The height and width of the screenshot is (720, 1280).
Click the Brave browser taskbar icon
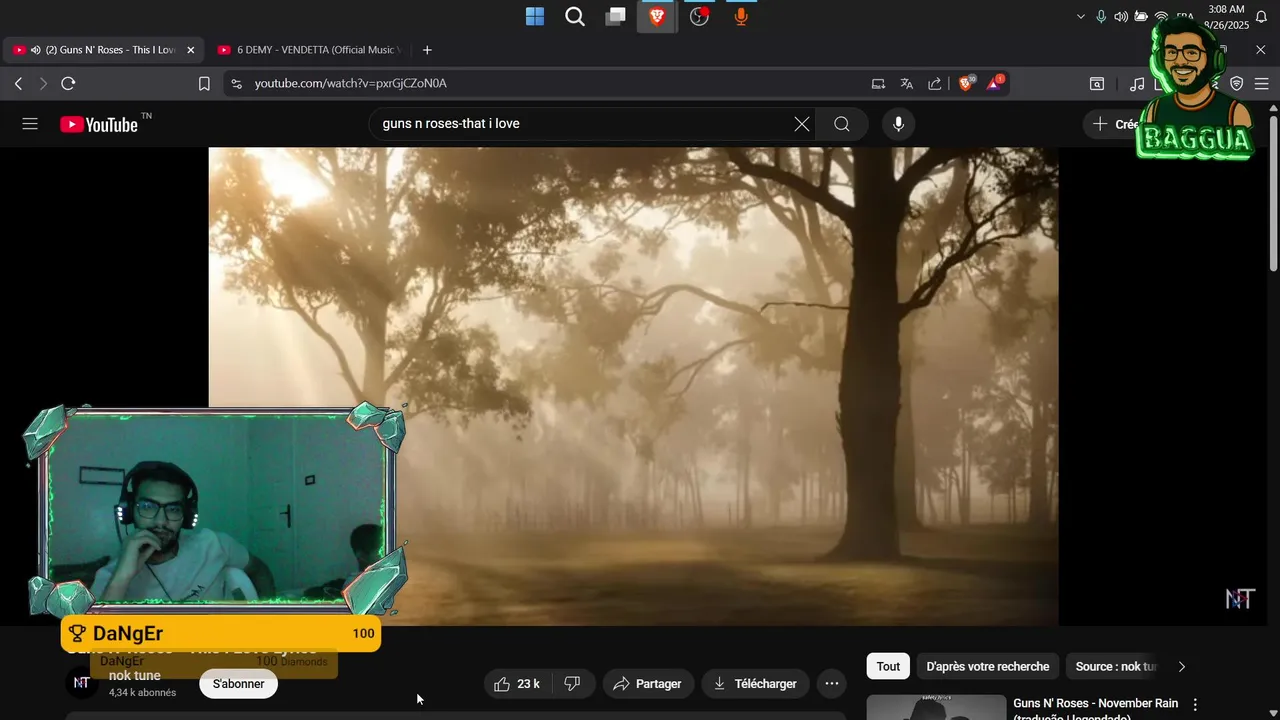coord(657,16)
